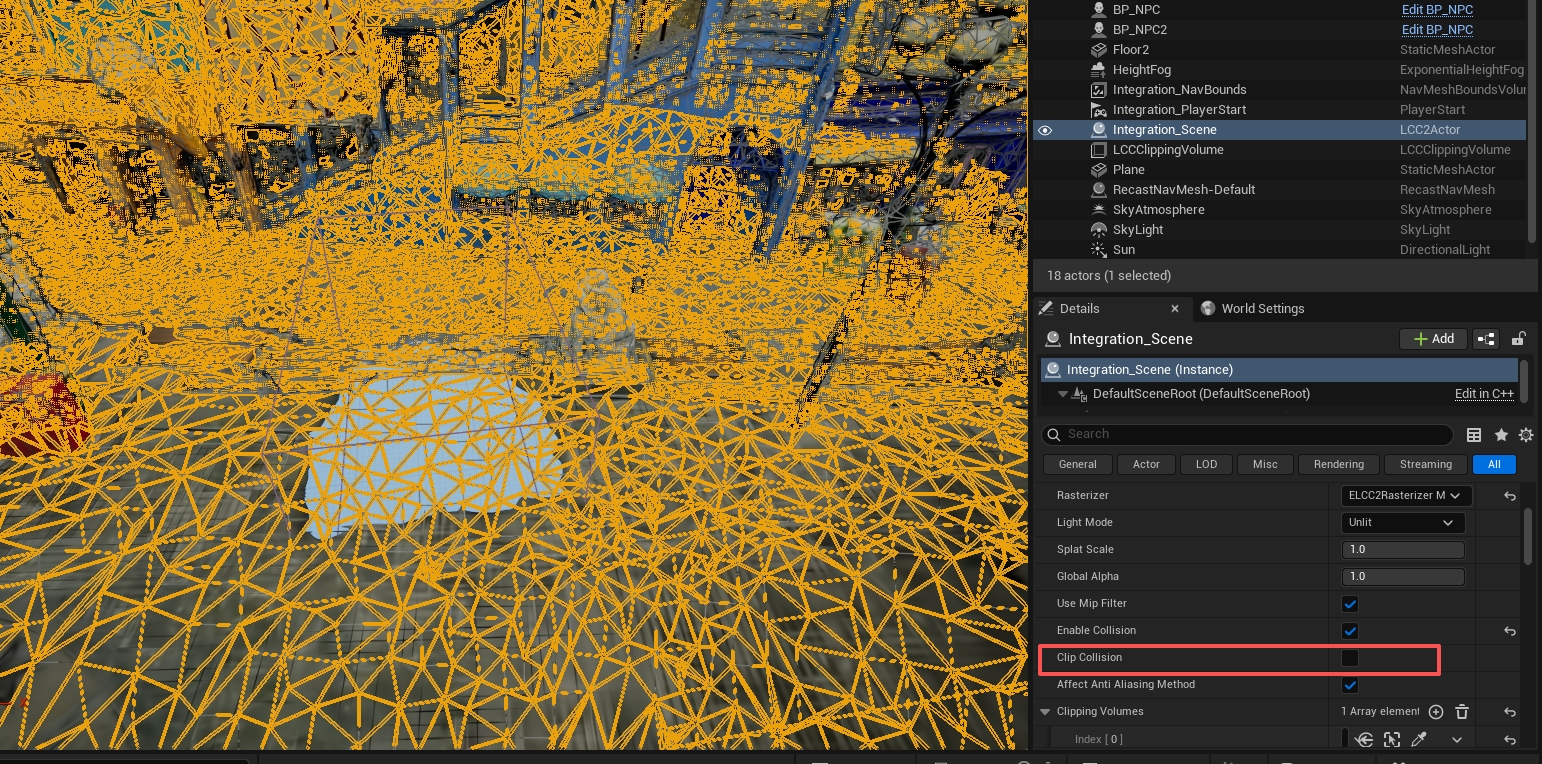This screenshot has height=764, width=1542.
Task: Use selected asset arrow for Index 0
Action: coord(1364,740)
